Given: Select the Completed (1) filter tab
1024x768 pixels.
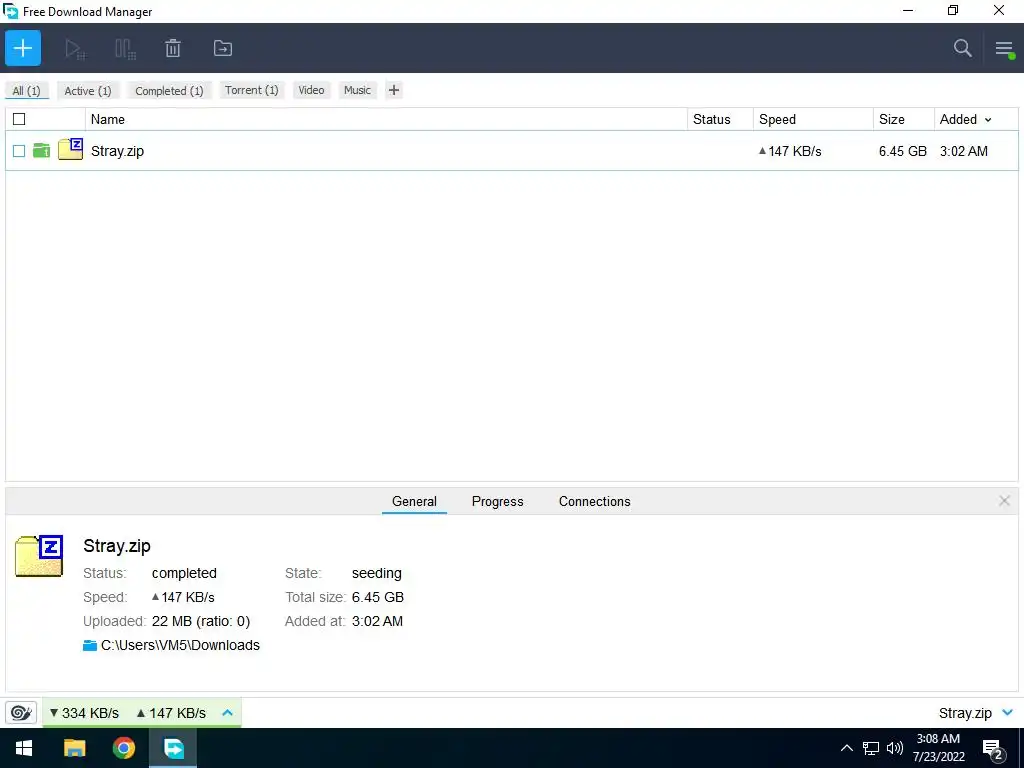Looking at the screenshot, I should click(169, 91).
